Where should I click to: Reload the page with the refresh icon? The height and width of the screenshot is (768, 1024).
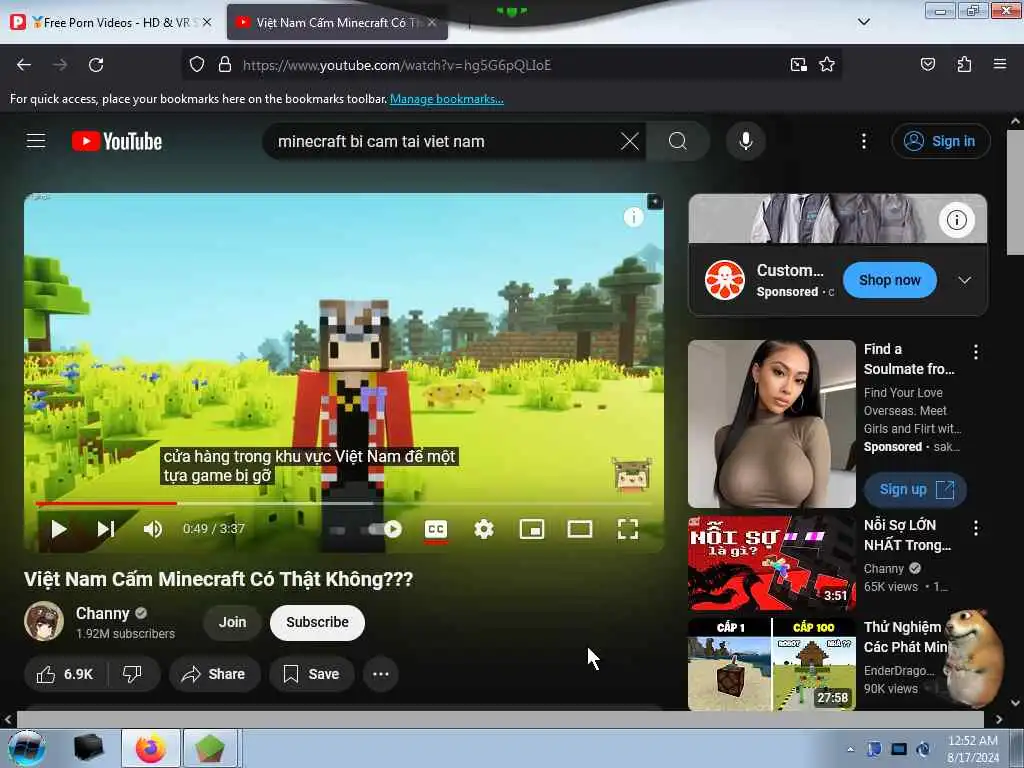point(96,65)
